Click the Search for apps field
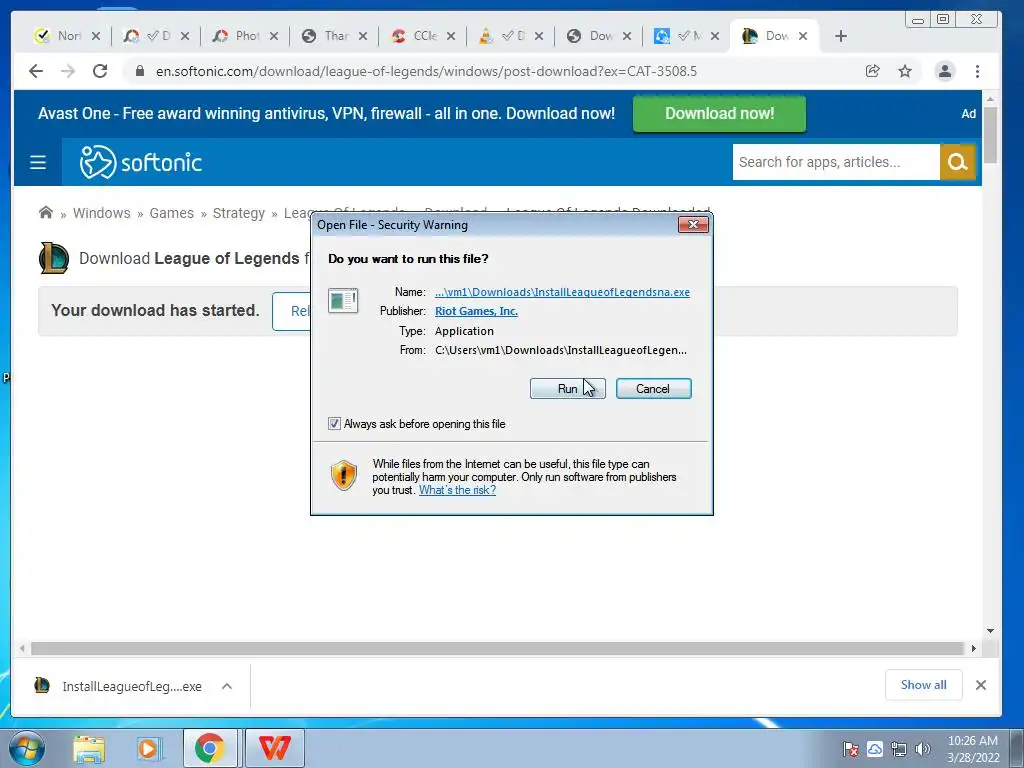This screenshot has width=1024, height=768. click(836, 162)
